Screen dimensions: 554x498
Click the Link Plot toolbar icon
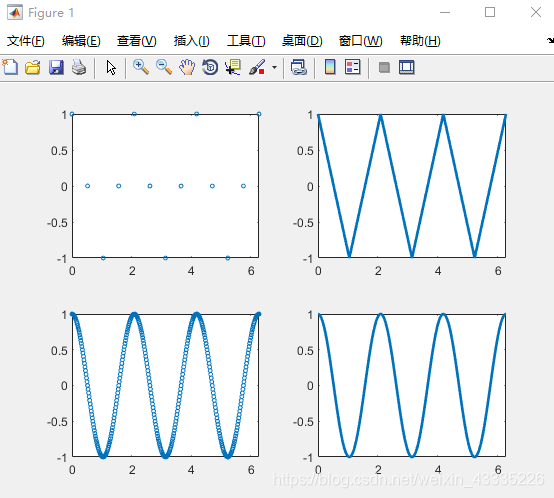[x=299, y=67]
